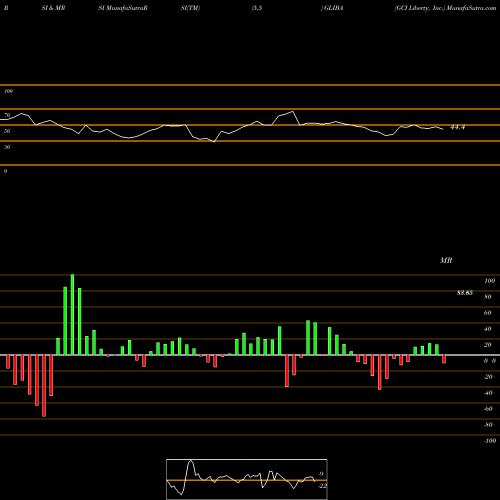
Task: Click MR axis label -60
Action: pos(488,409)
